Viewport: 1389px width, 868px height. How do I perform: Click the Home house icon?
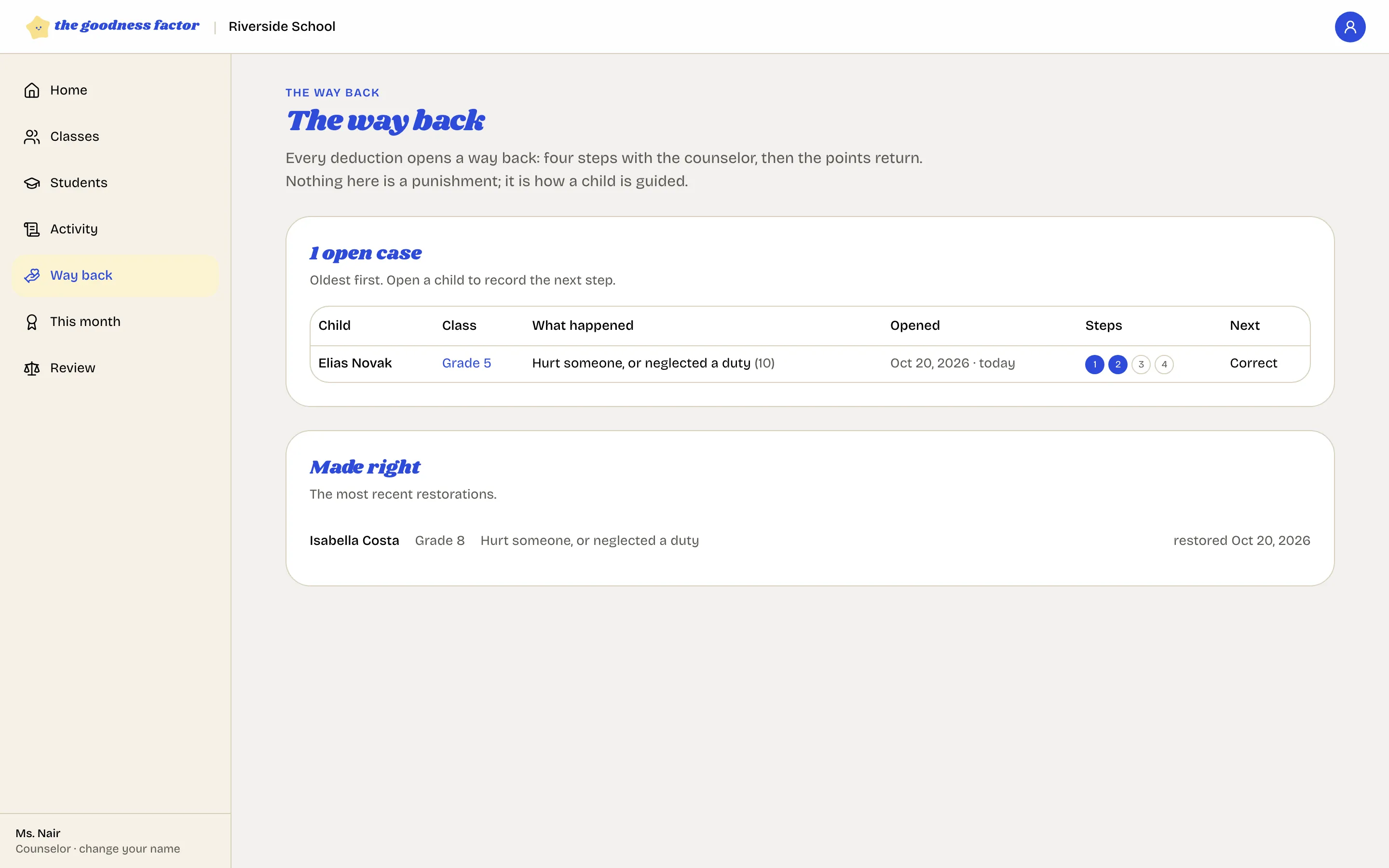(31, 90)
